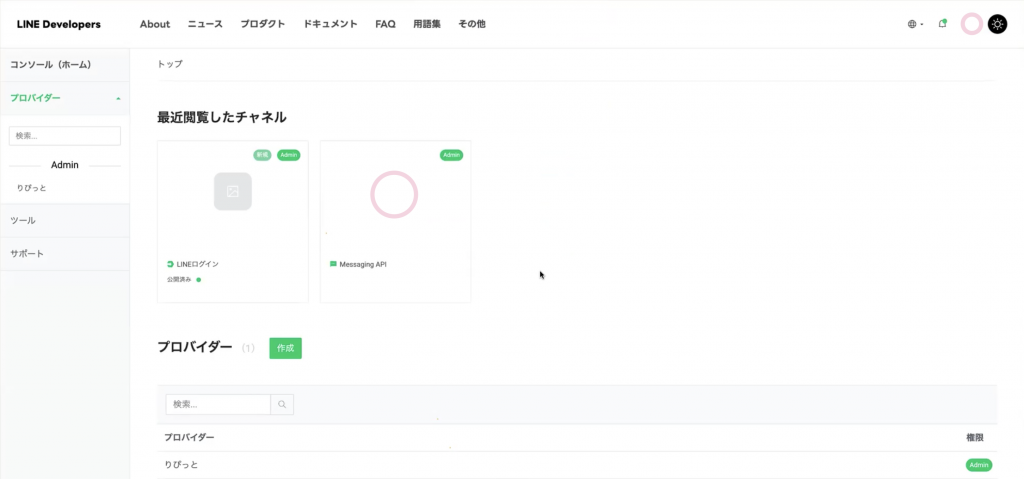Select りぴっと in the sidebar list

click(31, 188)
